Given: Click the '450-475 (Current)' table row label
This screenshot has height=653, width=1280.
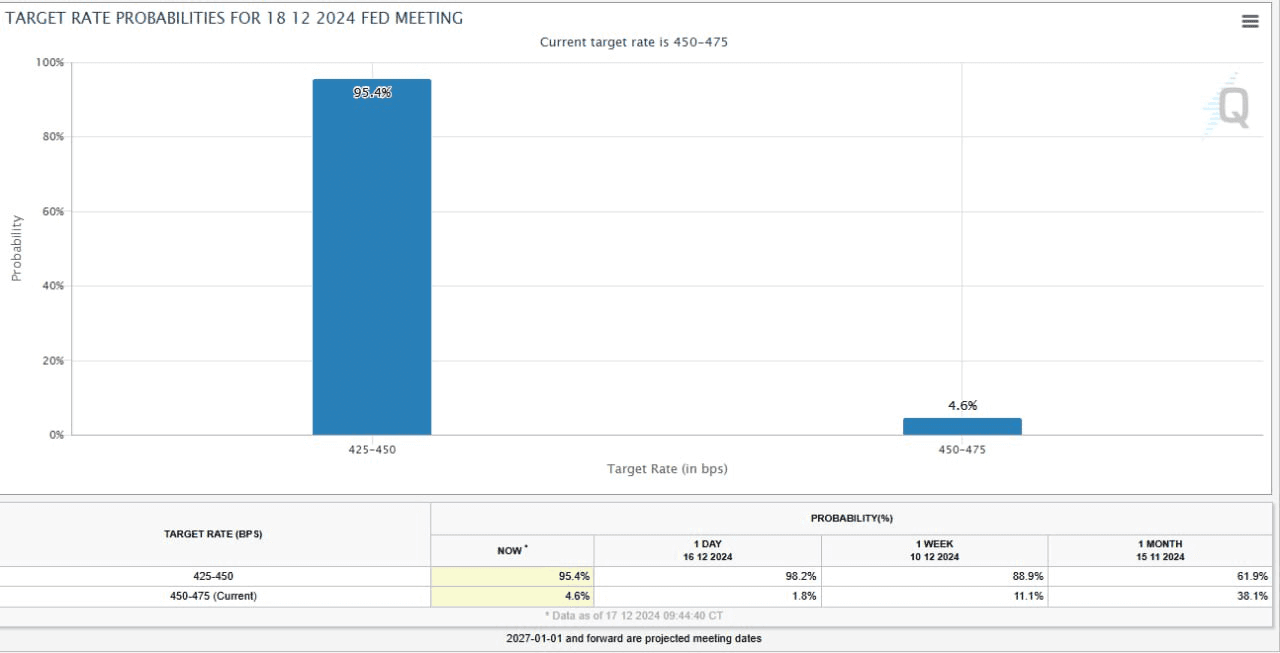Looking at the screenshot, I should [x=213, y=596].
